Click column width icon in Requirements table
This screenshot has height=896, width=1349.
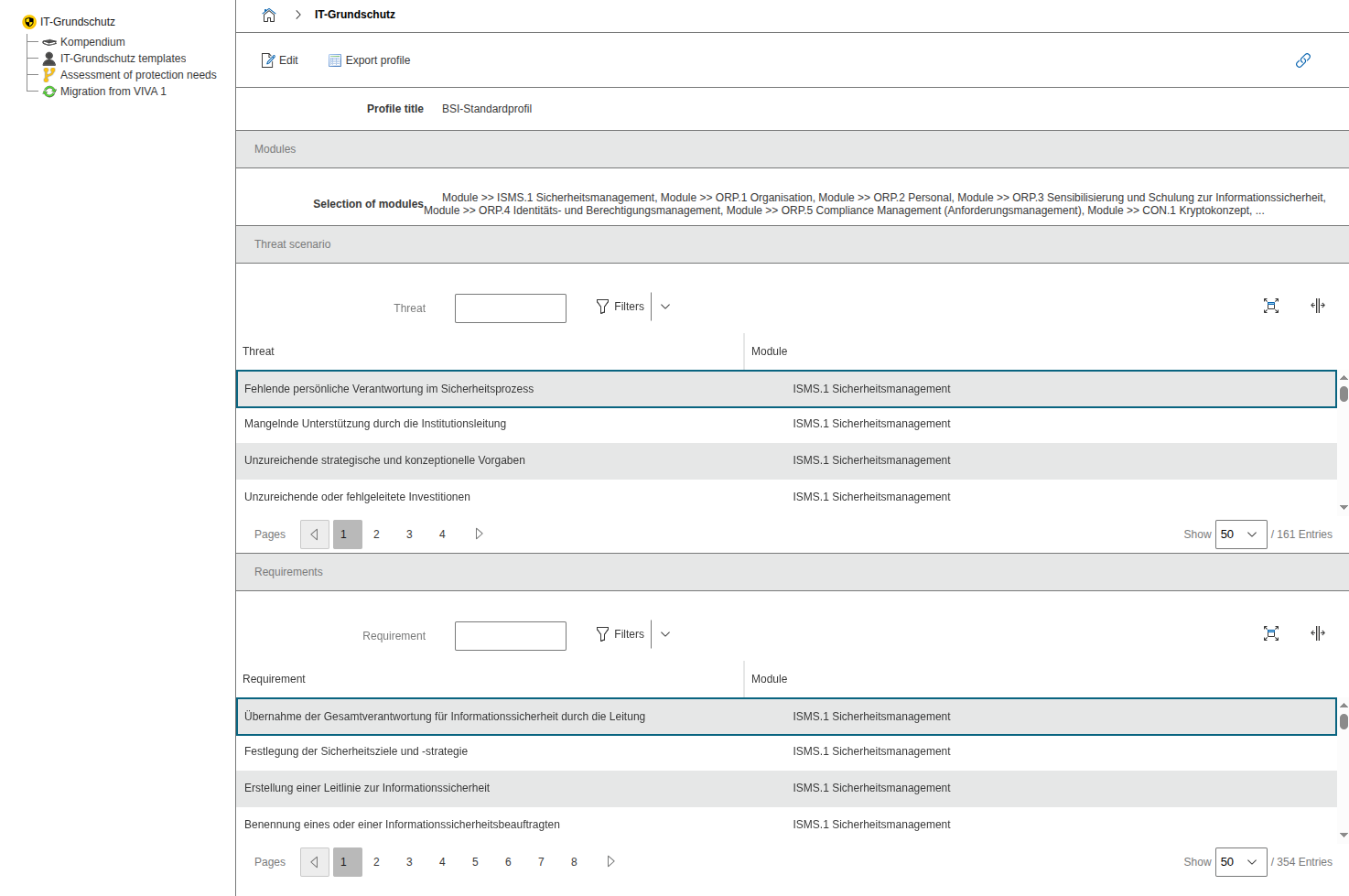coord(1317,633)
